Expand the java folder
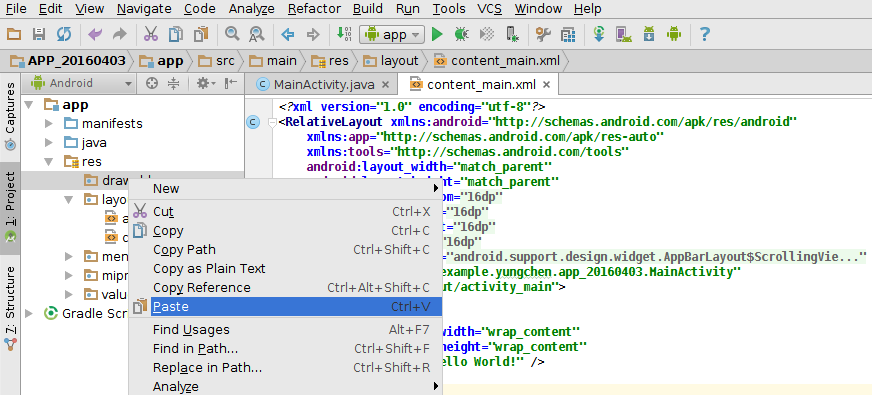Screen dimensions: 872x395 coord(49,142)
